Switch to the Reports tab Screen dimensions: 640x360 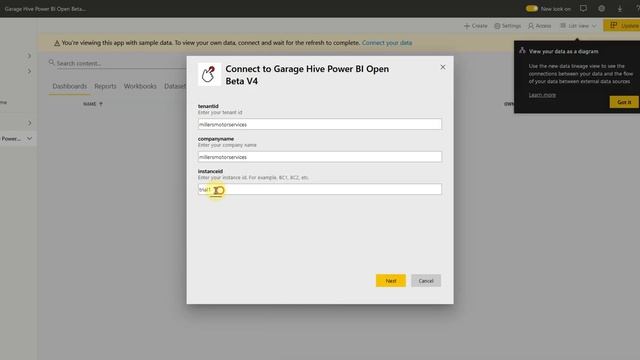tap(105, 86)
